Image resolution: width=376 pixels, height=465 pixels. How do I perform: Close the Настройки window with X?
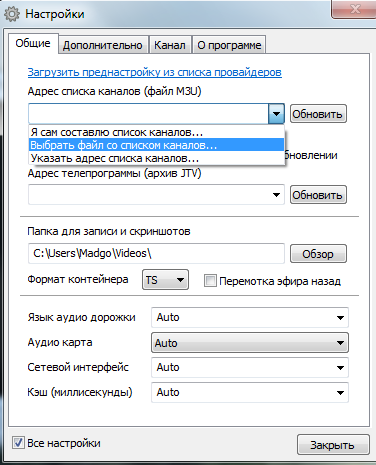(354, 8)
